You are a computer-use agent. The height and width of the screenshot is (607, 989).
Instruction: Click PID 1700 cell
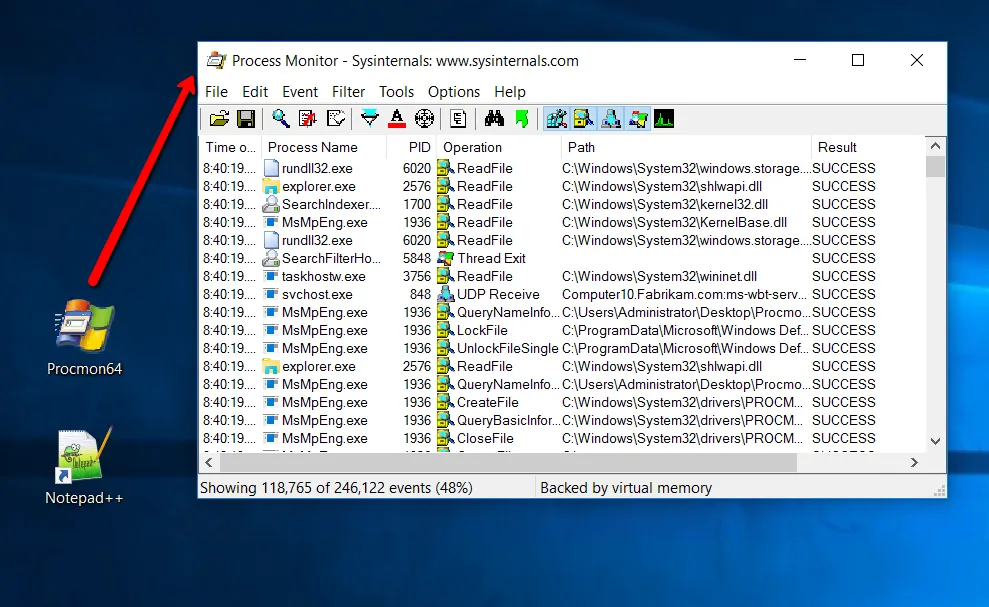click(x=416, y=204)
